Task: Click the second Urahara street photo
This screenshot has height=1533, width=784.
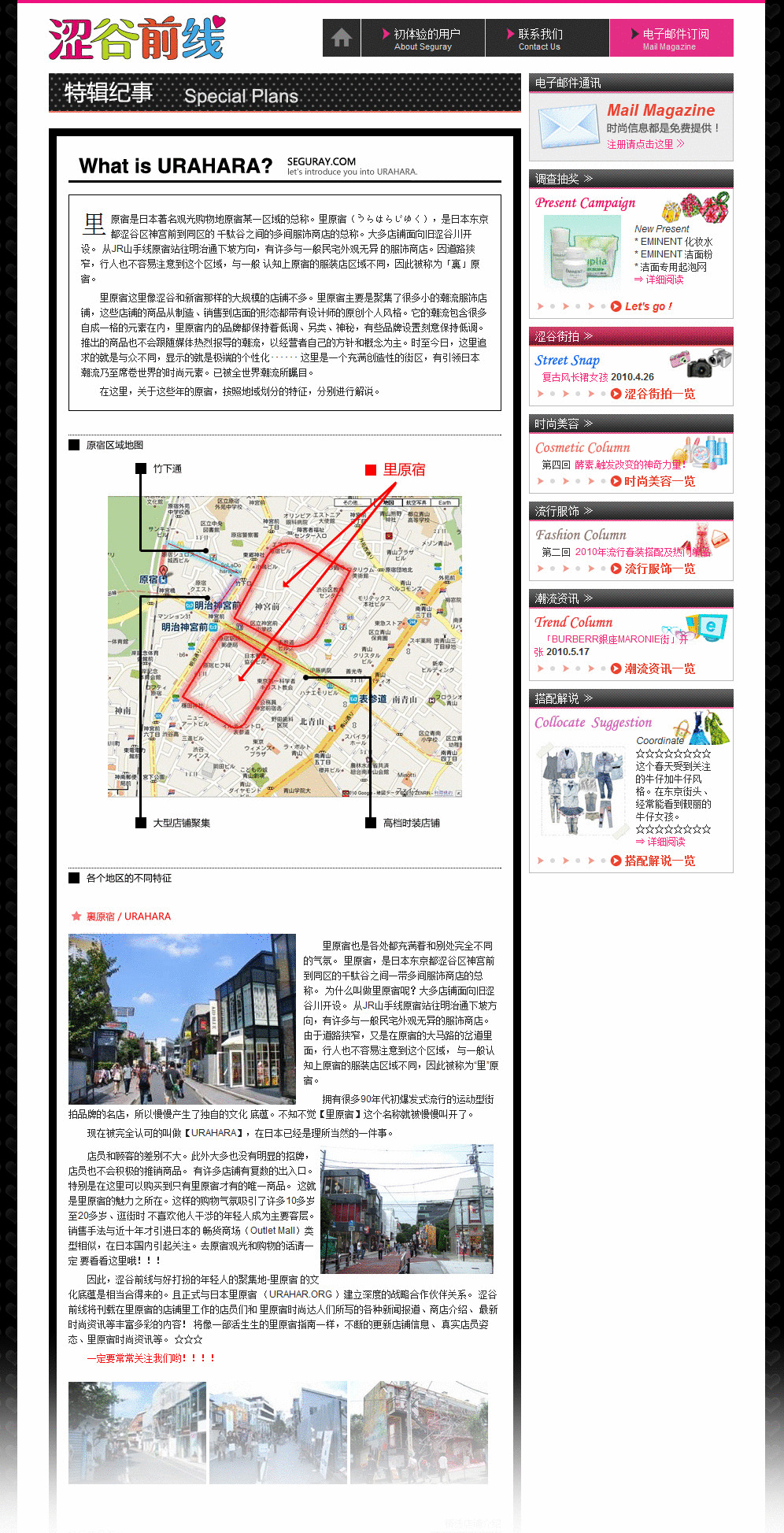Action: click(407, 1209)
